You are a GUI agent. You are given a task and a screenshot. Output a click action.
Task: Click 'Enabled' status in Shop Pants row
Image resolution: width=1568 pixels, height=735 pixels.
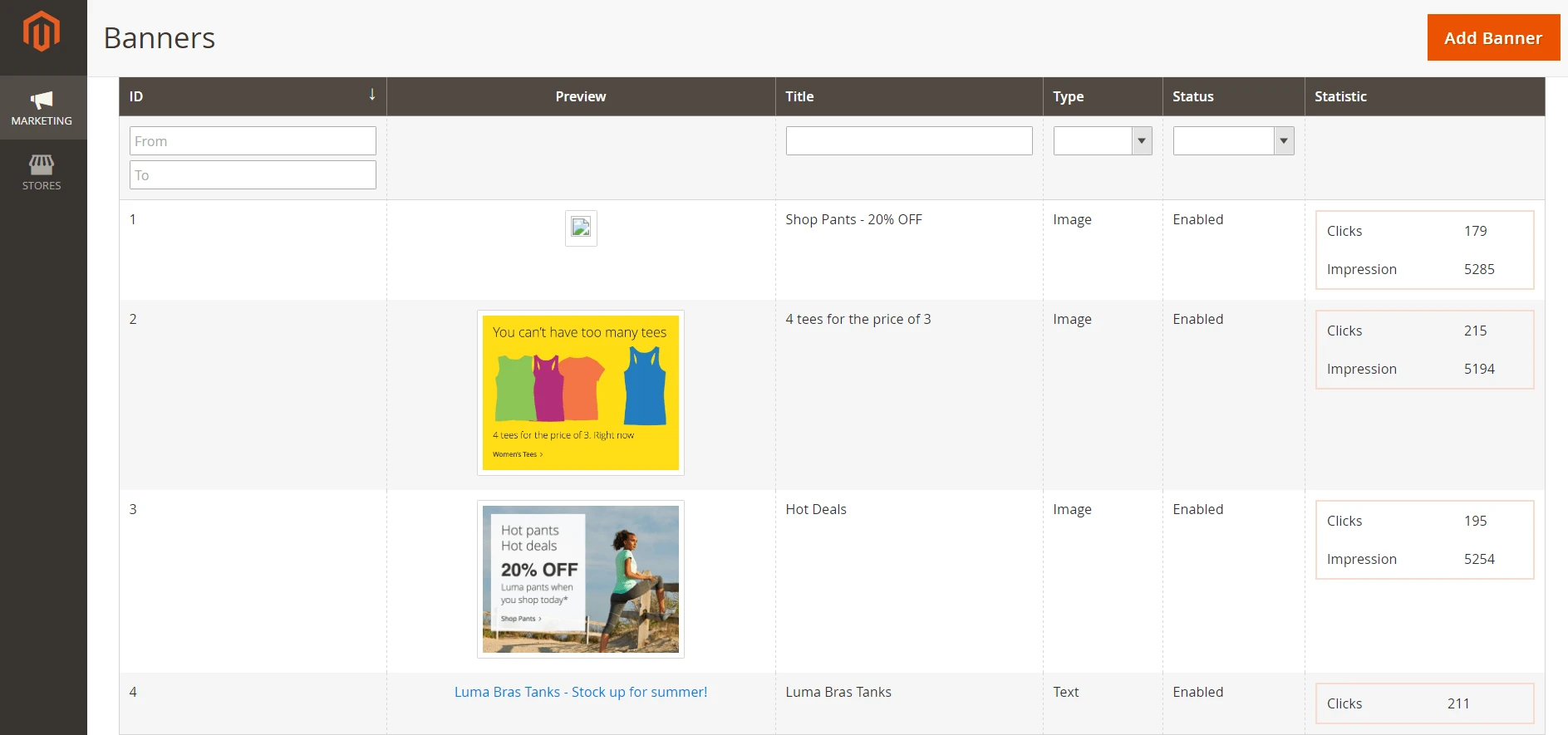pyautogui.click(x=1197, y=219)
